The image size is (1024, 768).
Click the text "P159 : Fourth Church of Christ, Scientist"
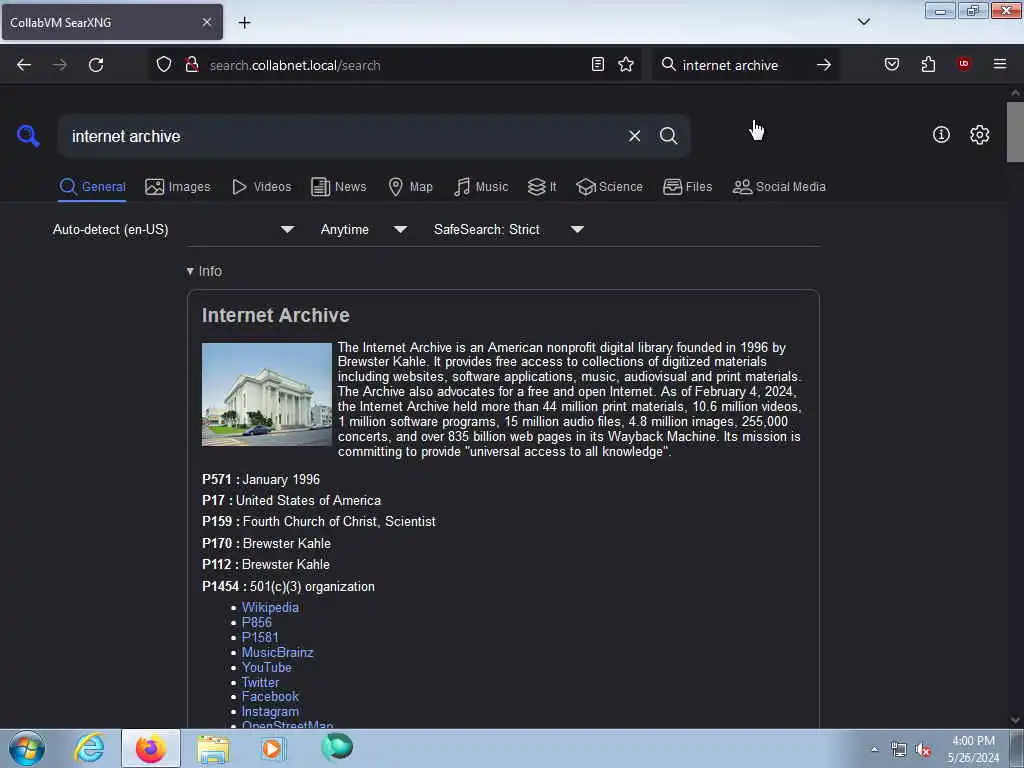(319, 522)
